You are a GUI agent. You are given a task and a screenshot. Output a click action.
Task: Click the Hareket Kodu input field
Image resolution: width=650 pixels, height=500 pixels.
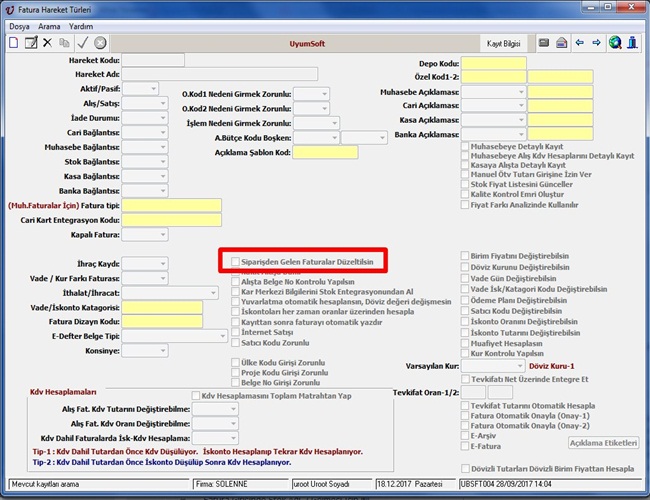point(153,60)
